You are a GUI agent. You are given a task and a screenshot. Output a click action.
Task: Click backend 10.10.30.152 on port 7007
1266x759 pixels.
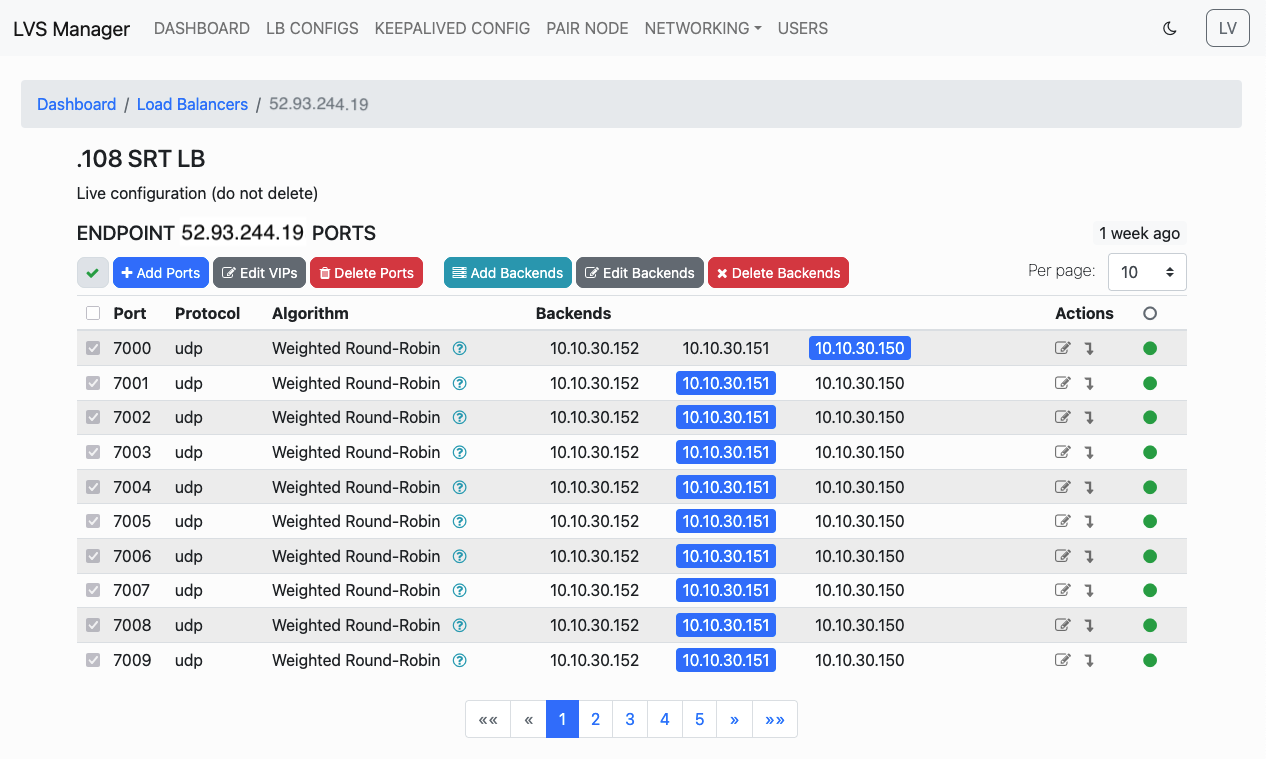tap(594, 590)
